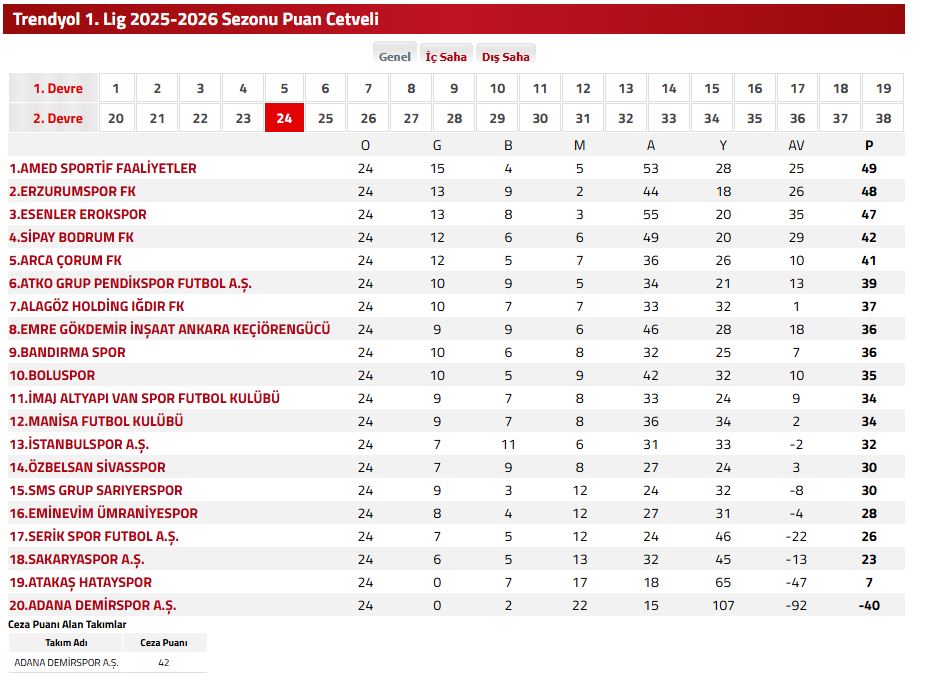Open the Boluspor team link
The height and width of the screenshot is (674, 937).
[x=52, y=375]
